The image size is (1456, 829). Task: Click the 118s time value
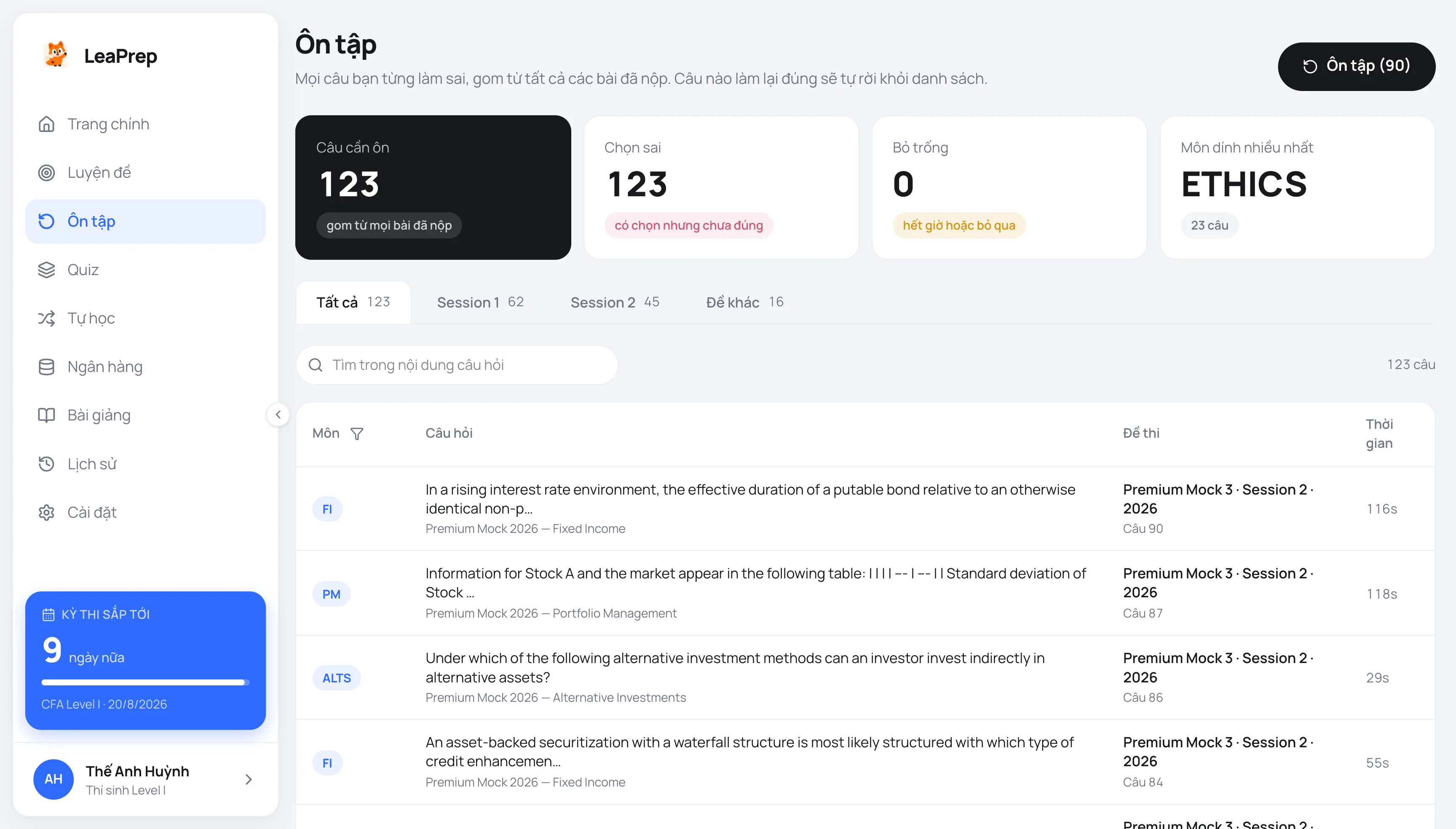1381,594
